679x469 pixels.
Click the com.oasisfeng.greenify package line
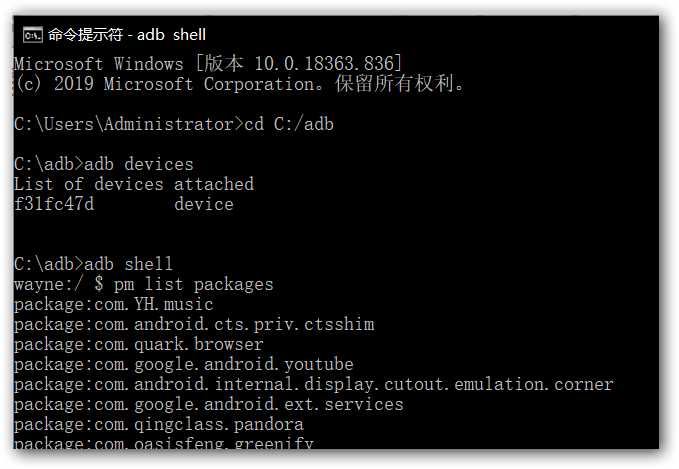click(x=164, y=443)
